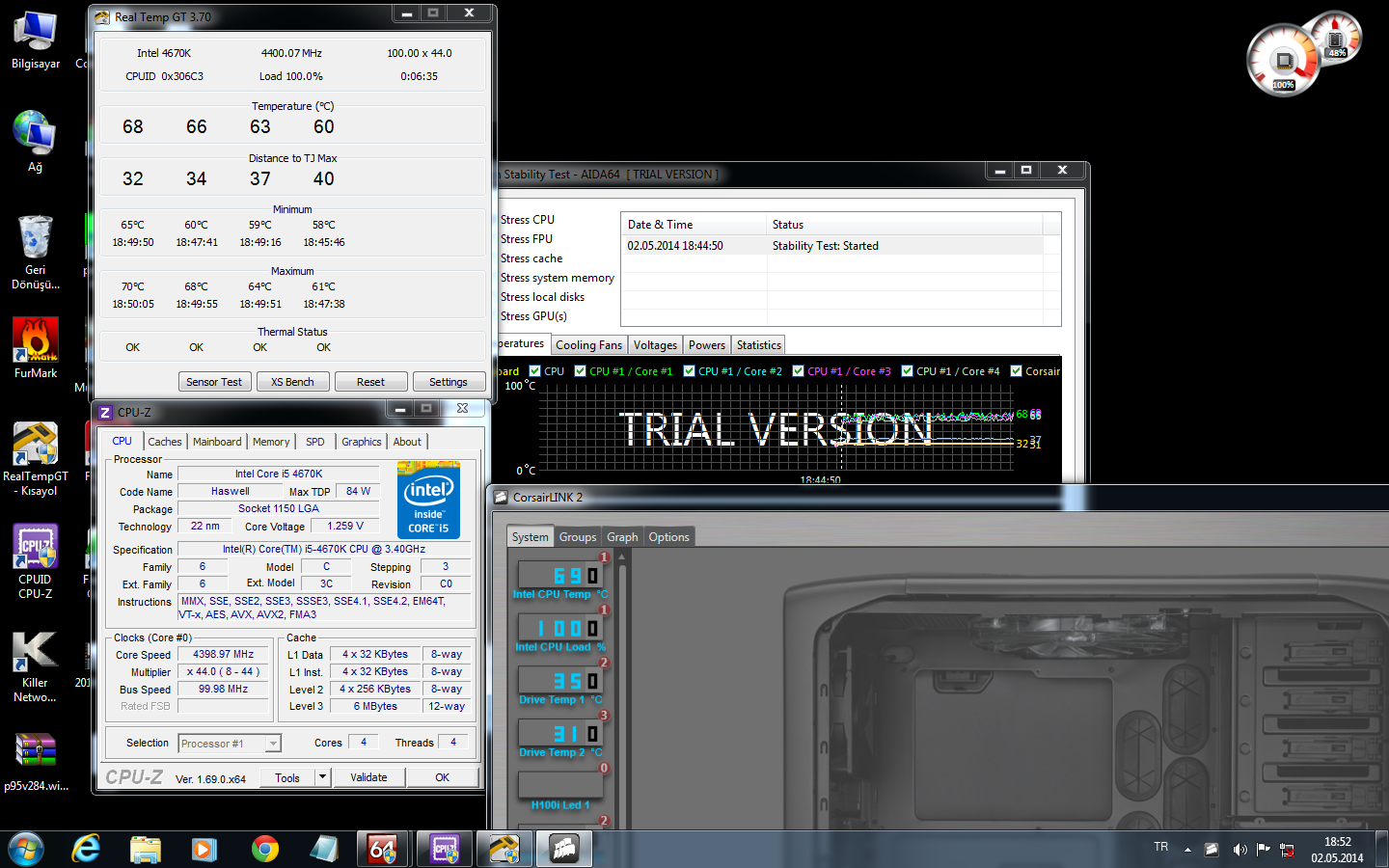The height and width of the screenshot is (868, 1389).
Task: Open the Options tab in CorsairLINK
Action: point(668,537)
